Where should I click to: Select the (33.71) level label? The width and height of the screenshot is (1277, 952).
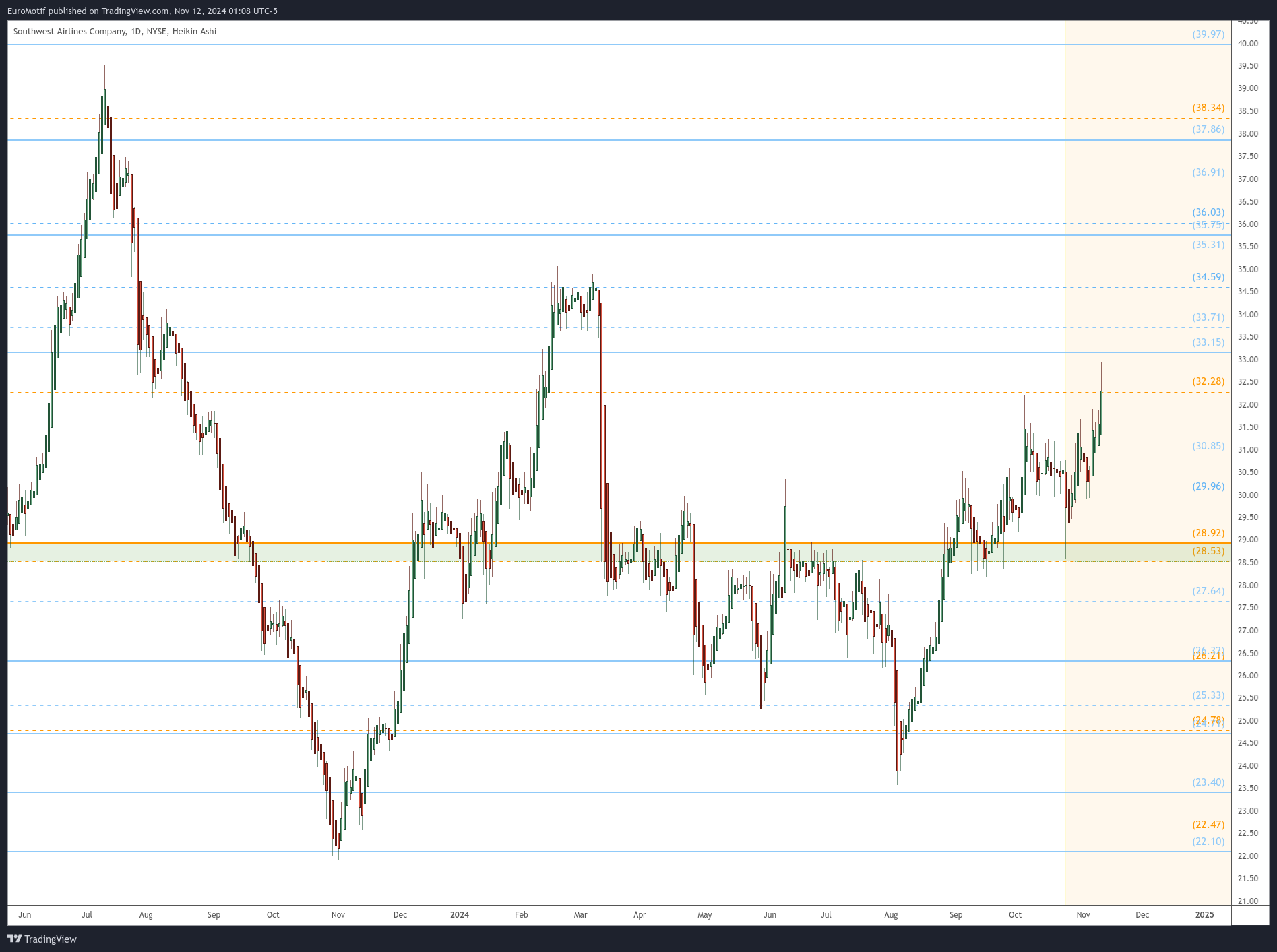(1208, 317)
